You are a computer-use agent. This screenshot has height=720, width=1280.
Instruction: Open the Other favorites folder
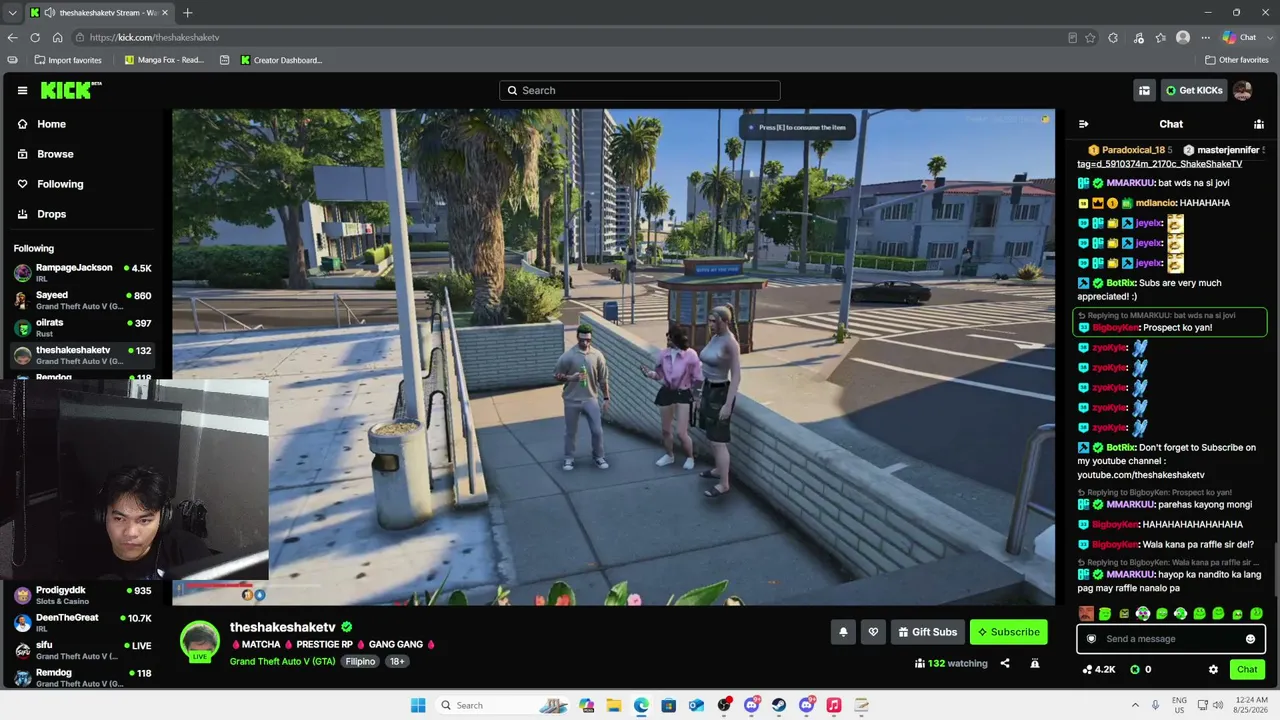(1237, 60)
